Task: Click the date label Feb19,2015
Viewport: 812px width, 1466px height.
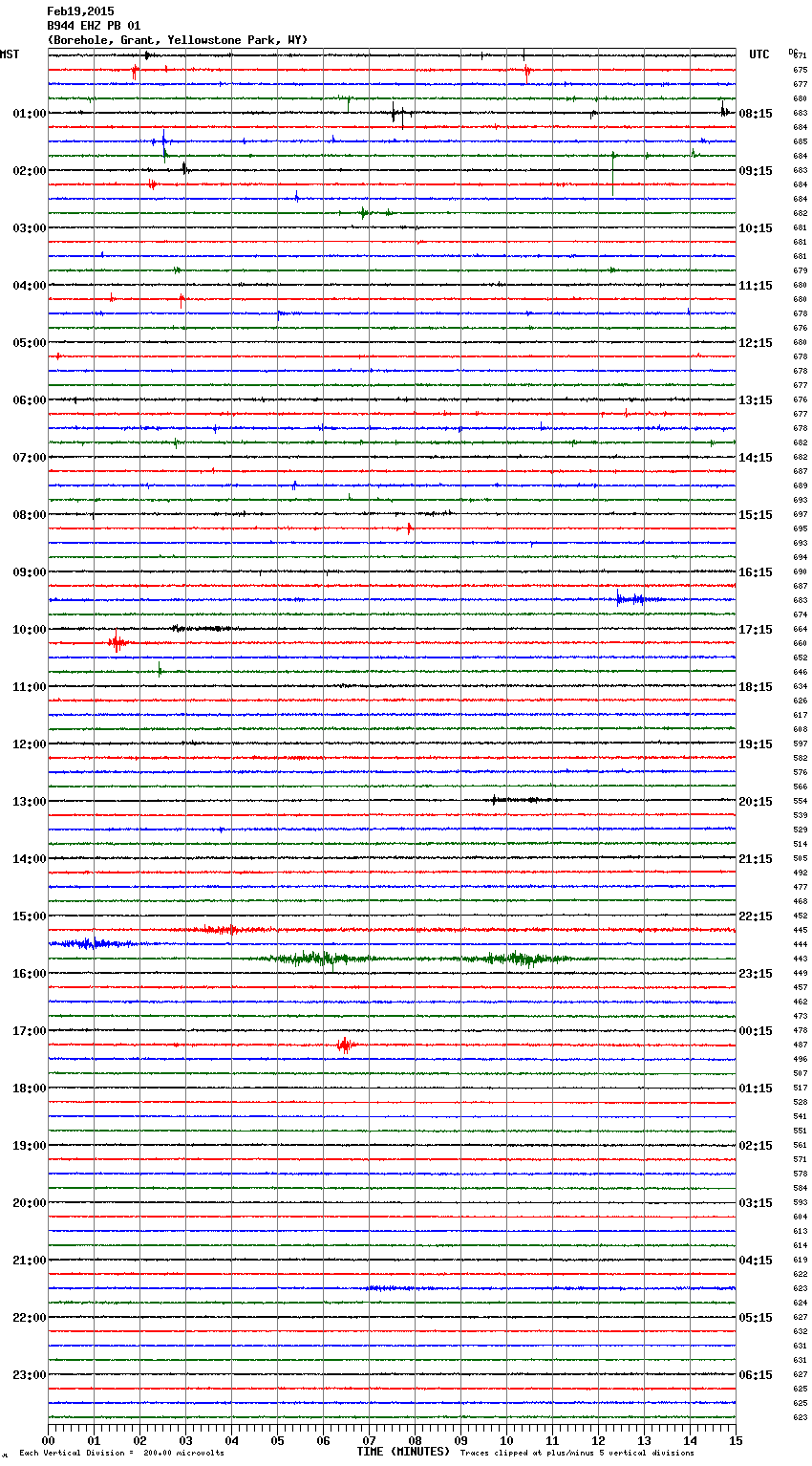Action: 80,11
